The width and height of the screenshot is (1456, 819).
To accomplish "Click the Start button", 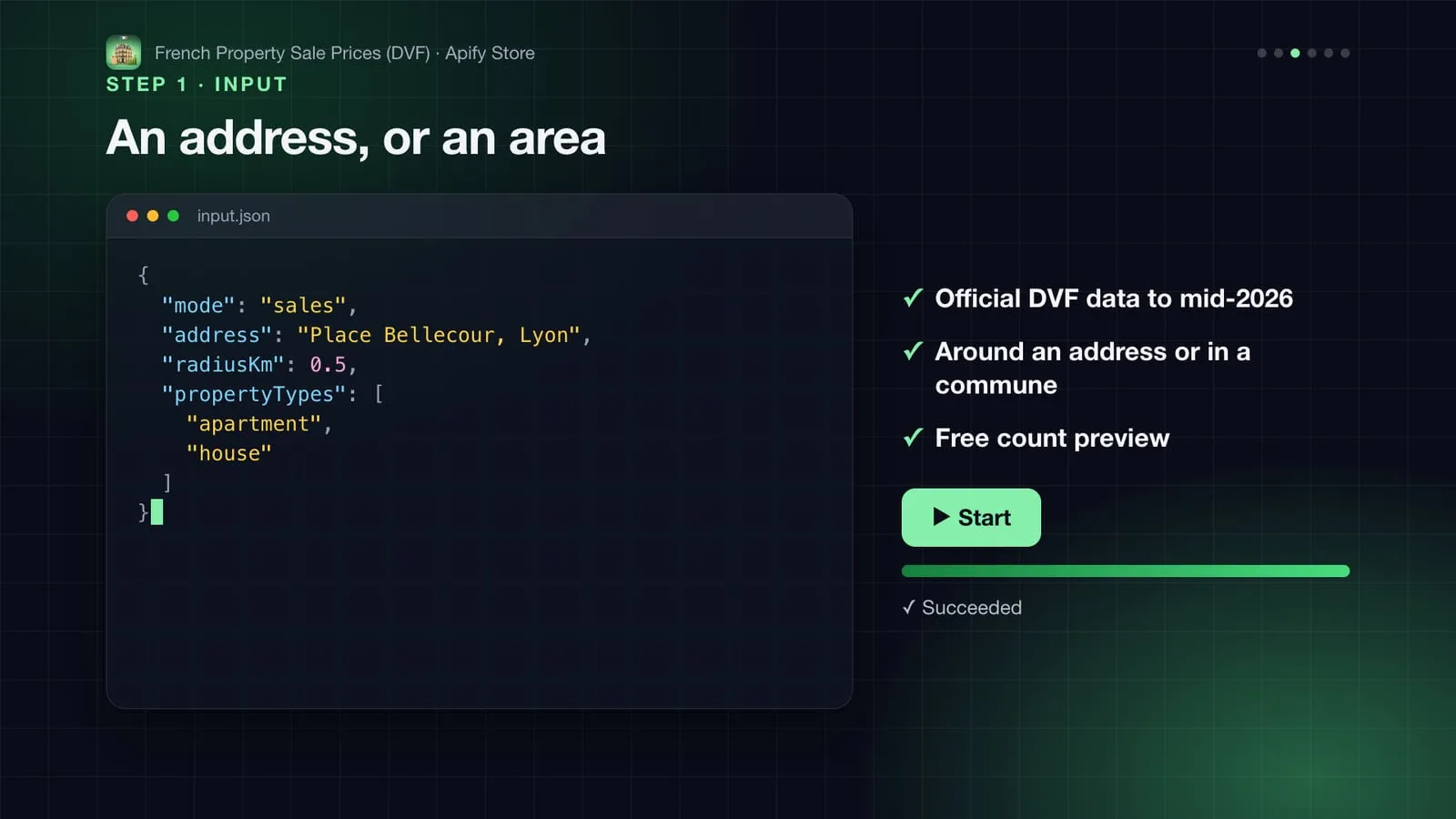I will pyautogui.click(x=971, y=518).
